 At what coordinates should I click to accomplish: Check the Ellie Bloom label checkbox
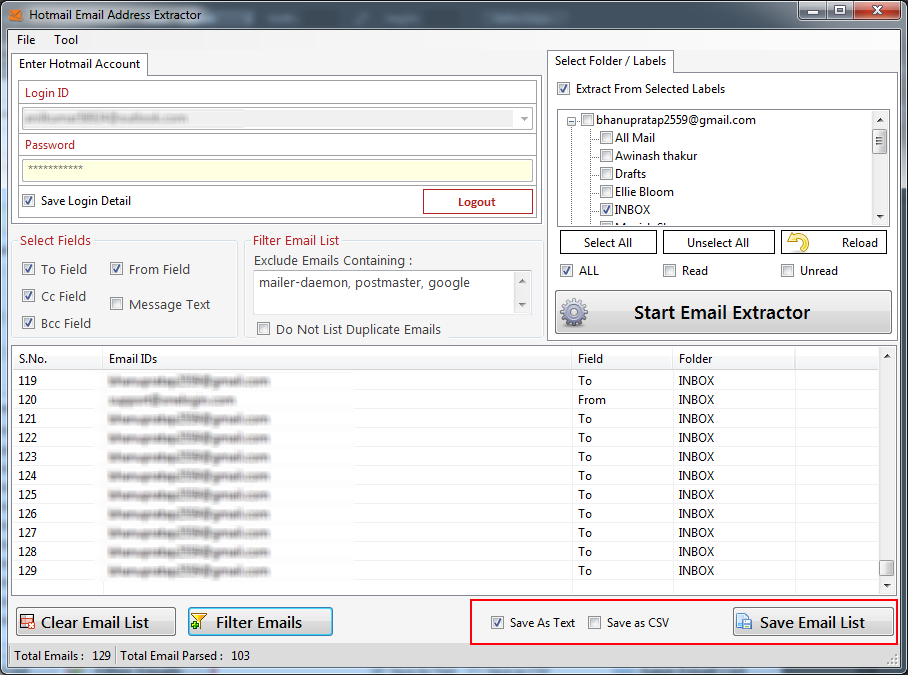[606, 192]
